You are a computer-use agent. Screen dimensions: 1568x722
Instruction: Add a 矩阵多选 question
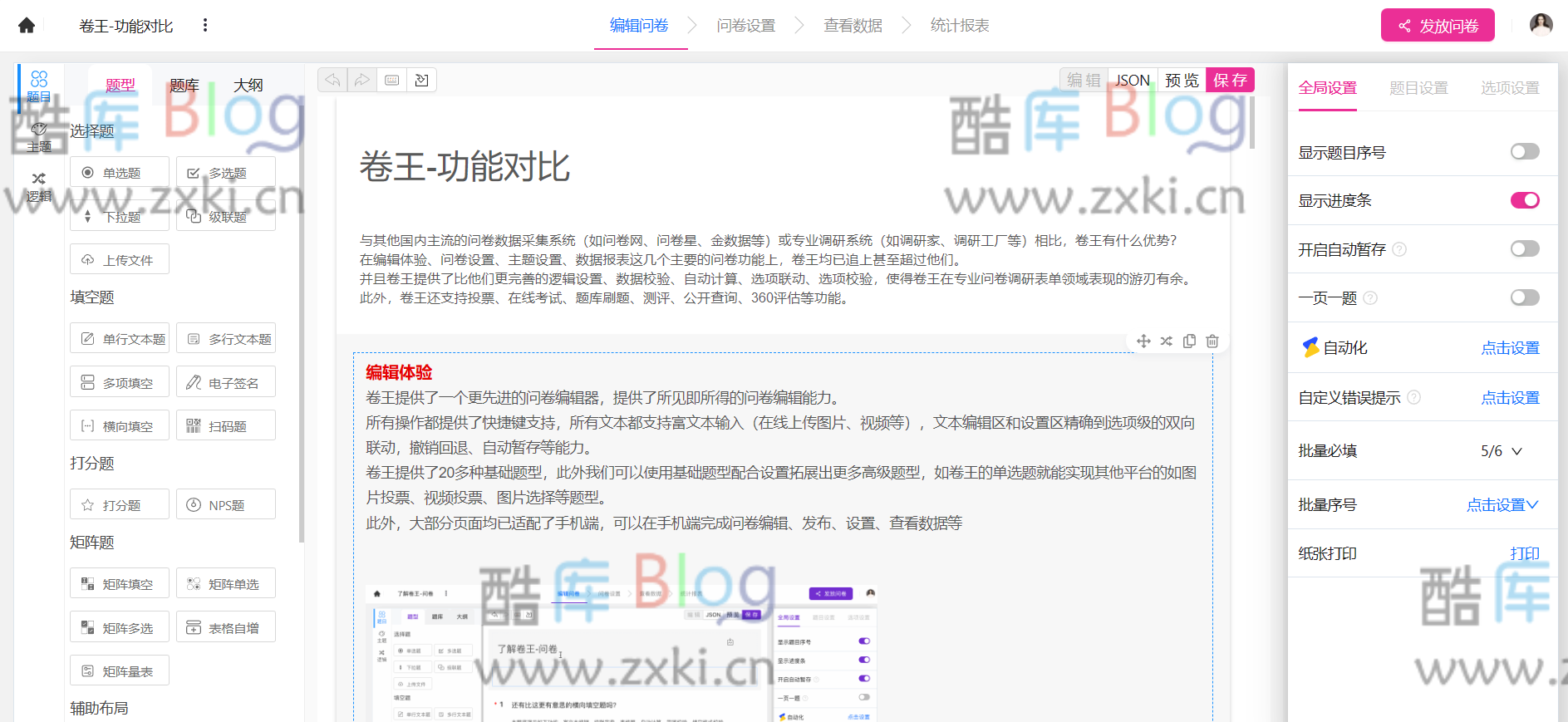click(x=120, y=627)
